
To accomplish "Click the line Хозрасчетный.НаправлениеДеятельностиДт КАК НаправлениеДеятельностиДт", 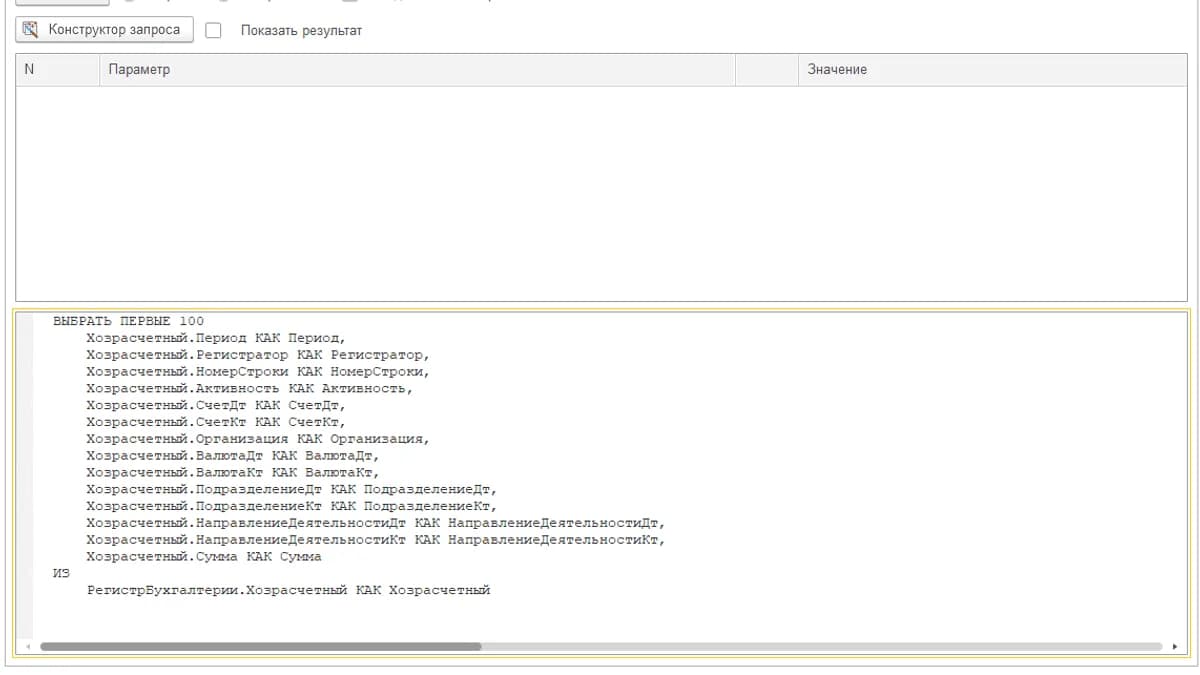I will click(375, 523).
